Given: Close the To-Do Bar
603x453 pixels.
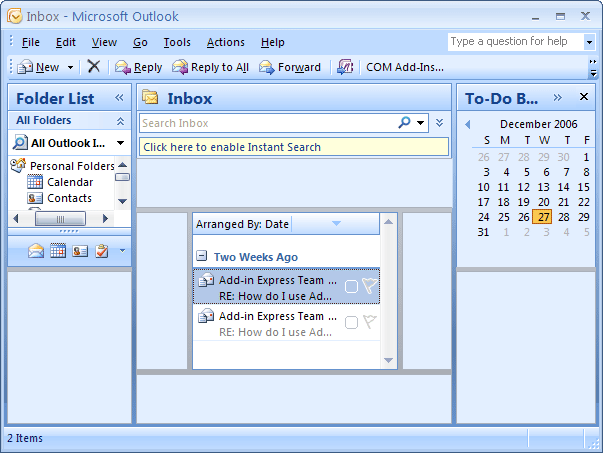Looking at the screenshot, I should tap(583, 97).
